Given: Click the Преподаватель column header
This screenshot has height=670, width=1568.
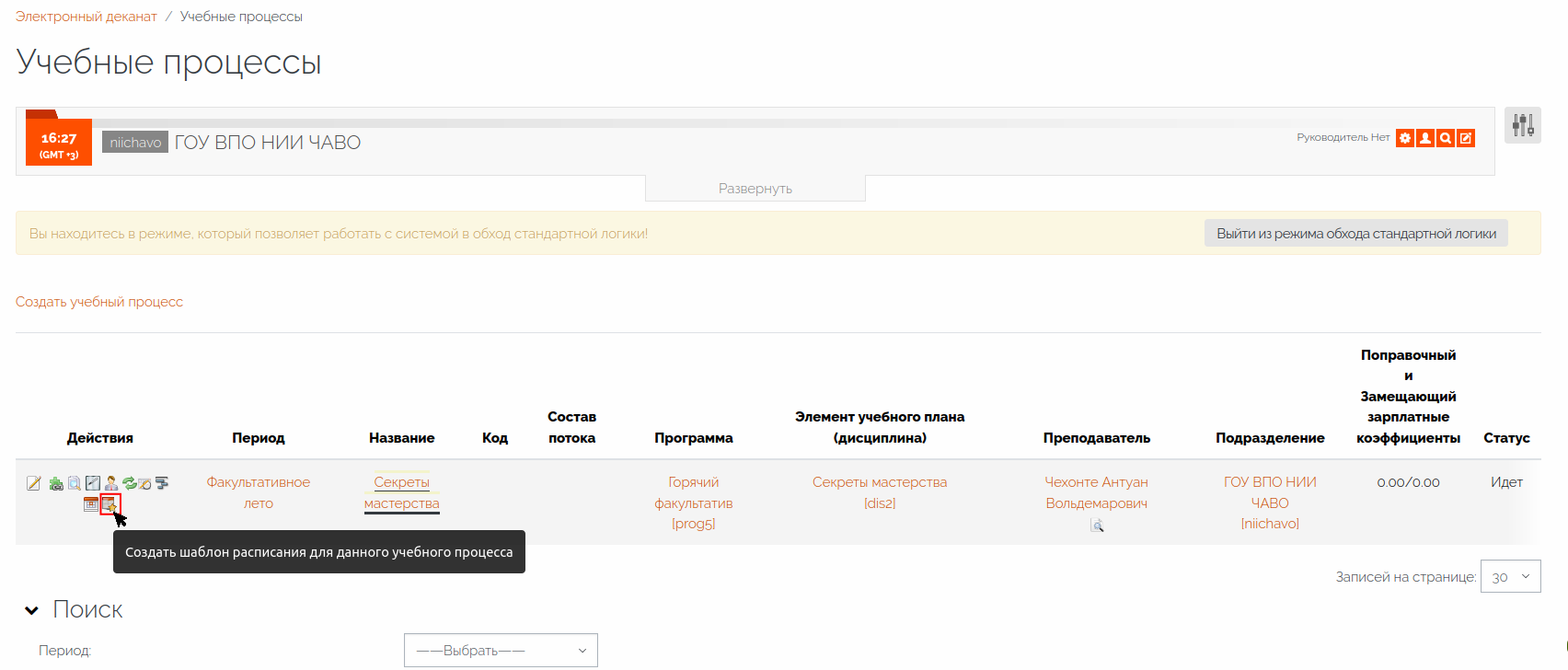Looking at the screenshot, I should (1097, 438).
